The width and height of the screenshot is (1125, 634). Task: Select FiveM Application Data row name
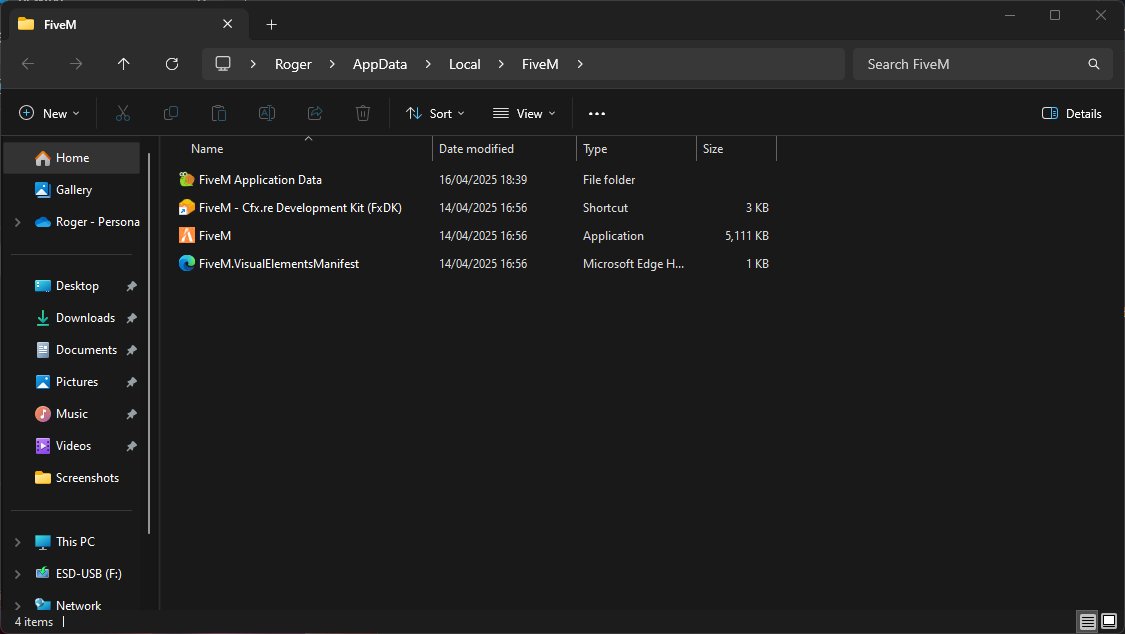[260, 180]
